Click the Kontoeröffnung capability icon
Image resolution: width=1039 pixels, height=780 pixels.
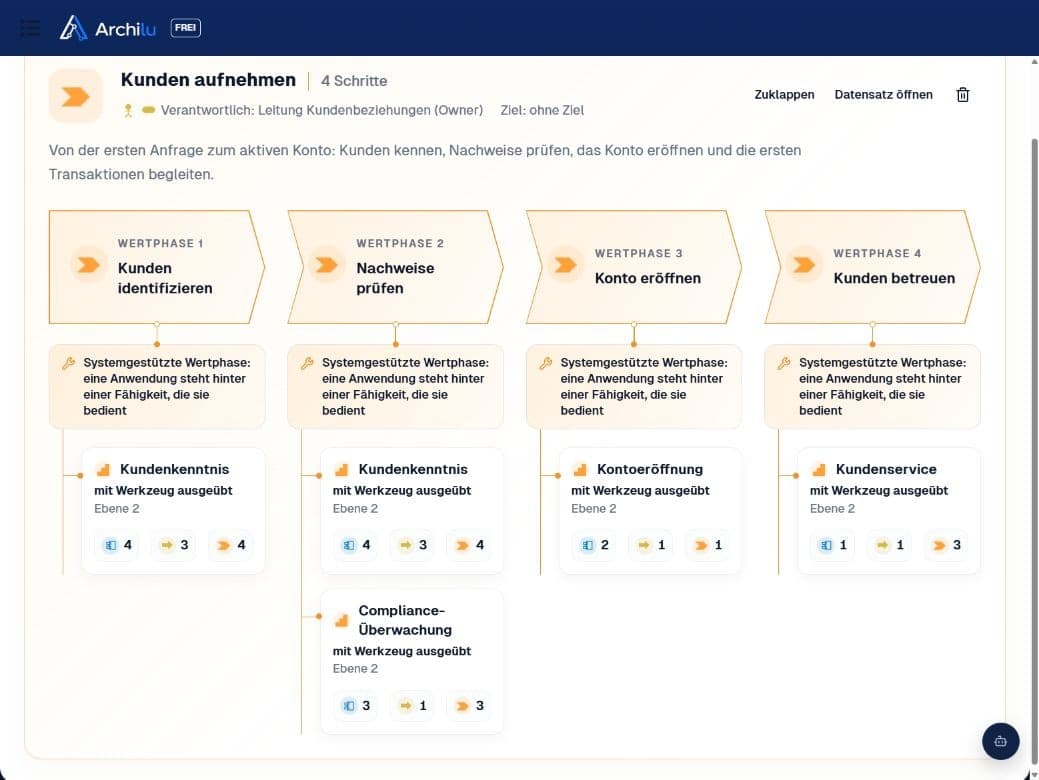click(580, 470)
